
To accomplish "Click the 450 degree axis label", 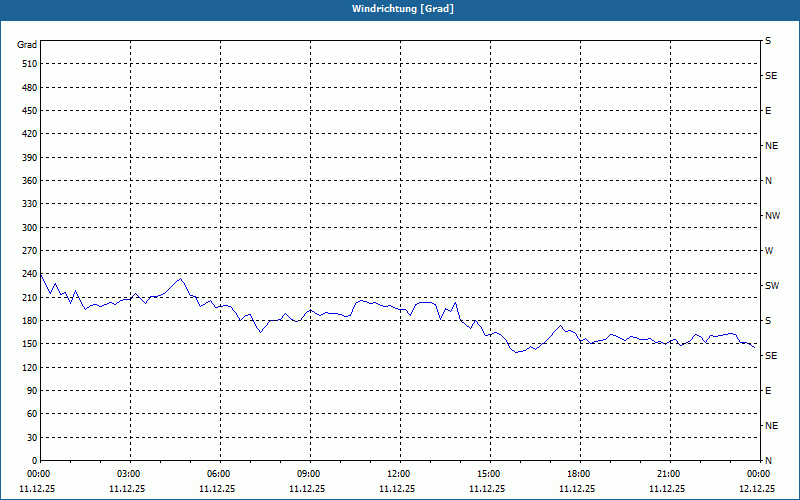I will click(30, 111).
